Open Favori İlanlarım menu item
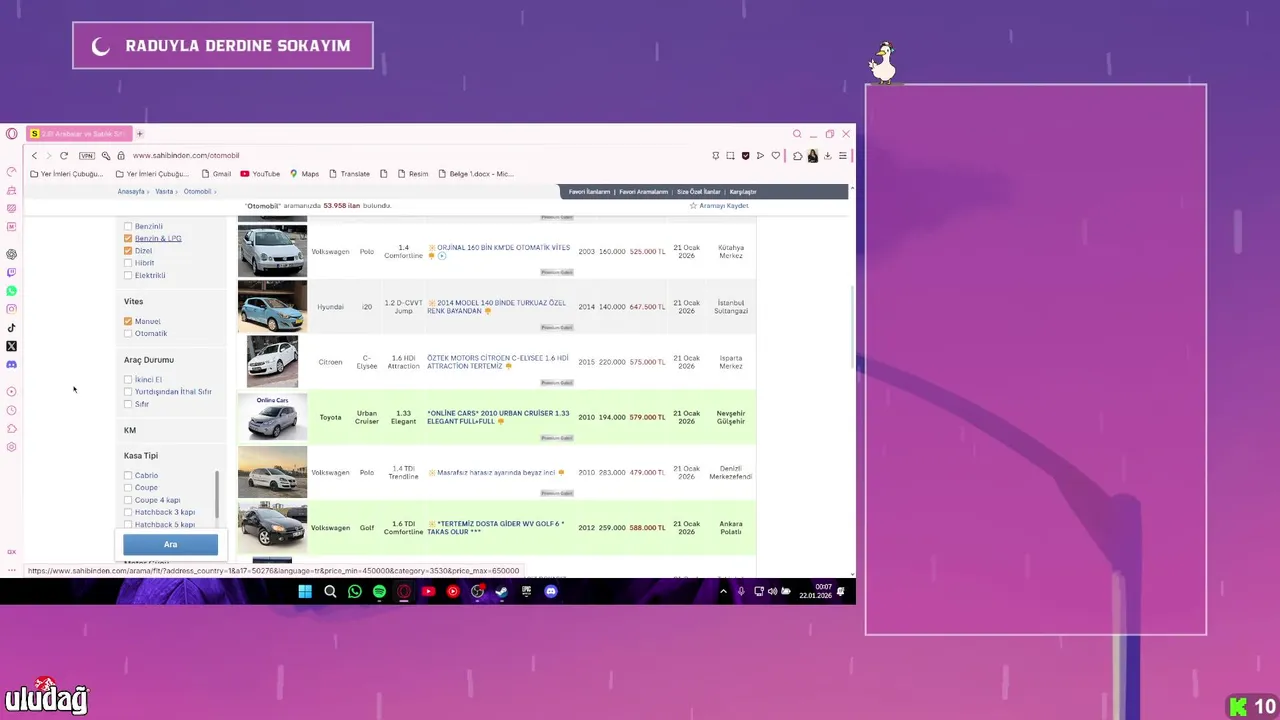1280x720 pixels. tap(589, 192)
